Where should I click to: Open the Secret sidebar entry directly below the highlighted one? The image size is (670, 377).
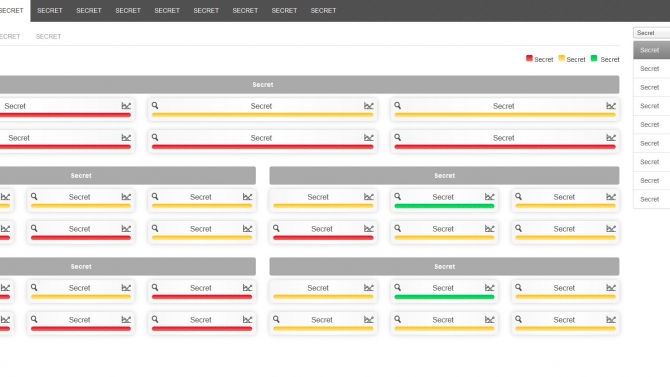click(652, 68)
